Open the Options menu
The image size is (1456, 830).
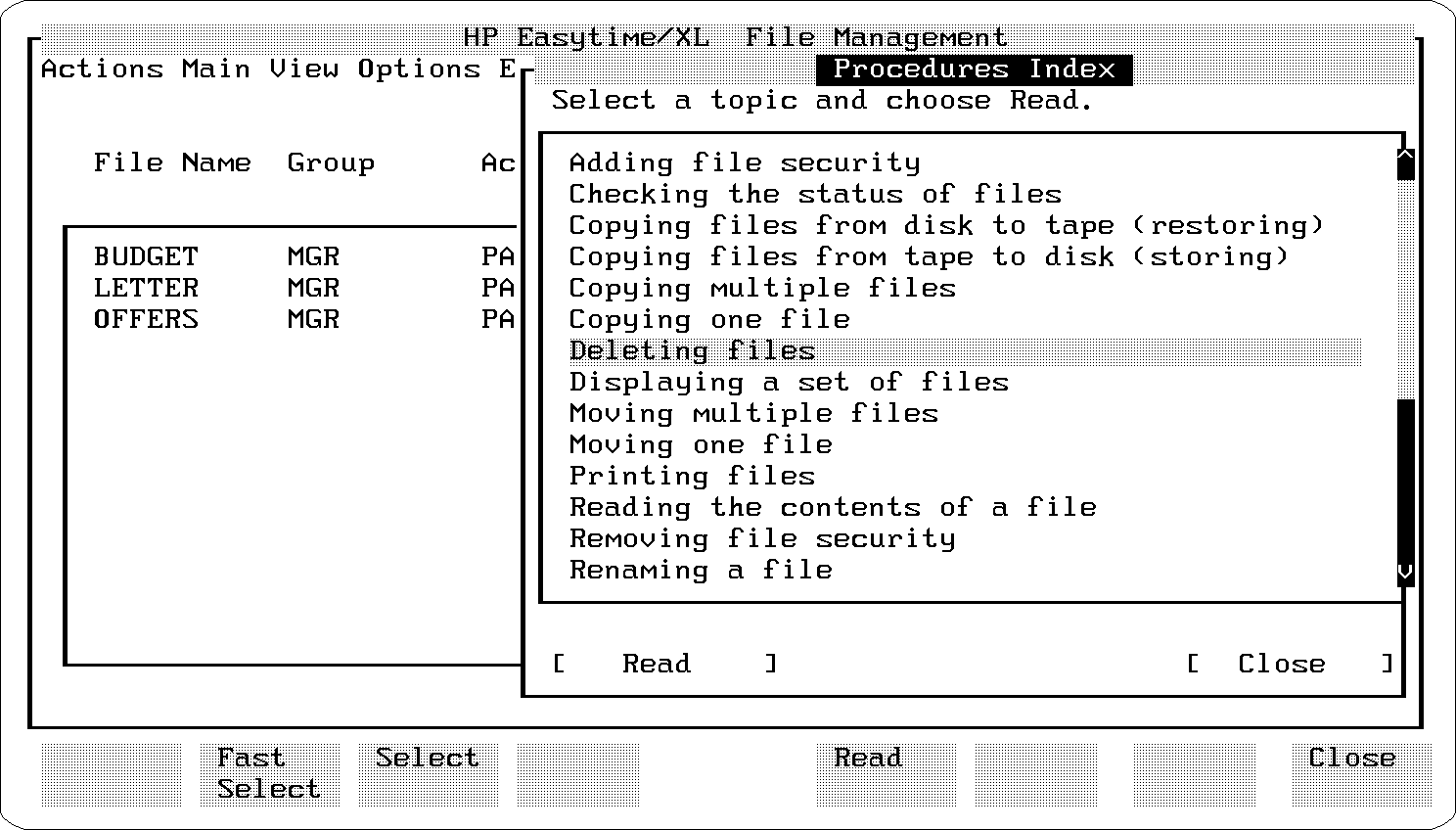click(x=419, y=69)
